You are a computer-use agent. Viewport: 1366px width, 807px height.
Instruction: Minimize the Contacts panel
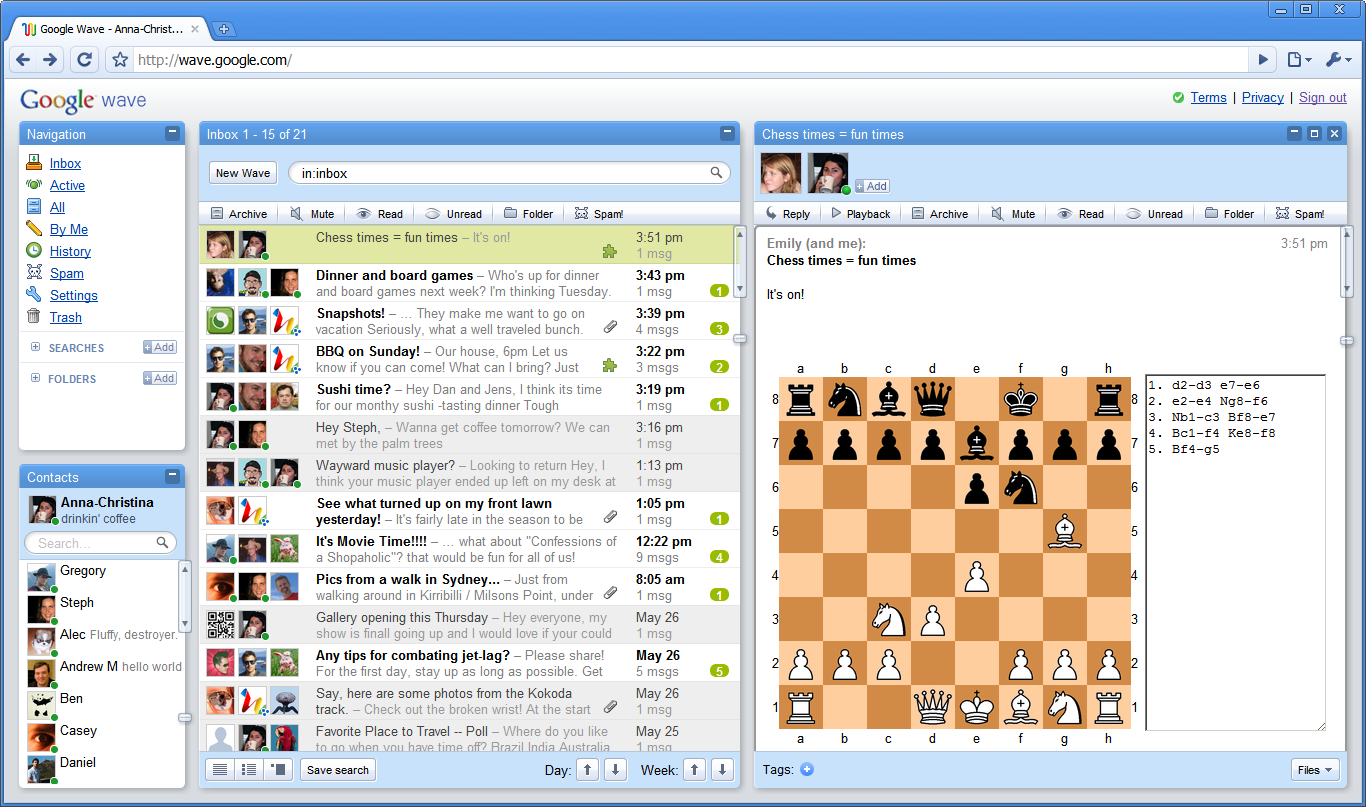point(172,476)
